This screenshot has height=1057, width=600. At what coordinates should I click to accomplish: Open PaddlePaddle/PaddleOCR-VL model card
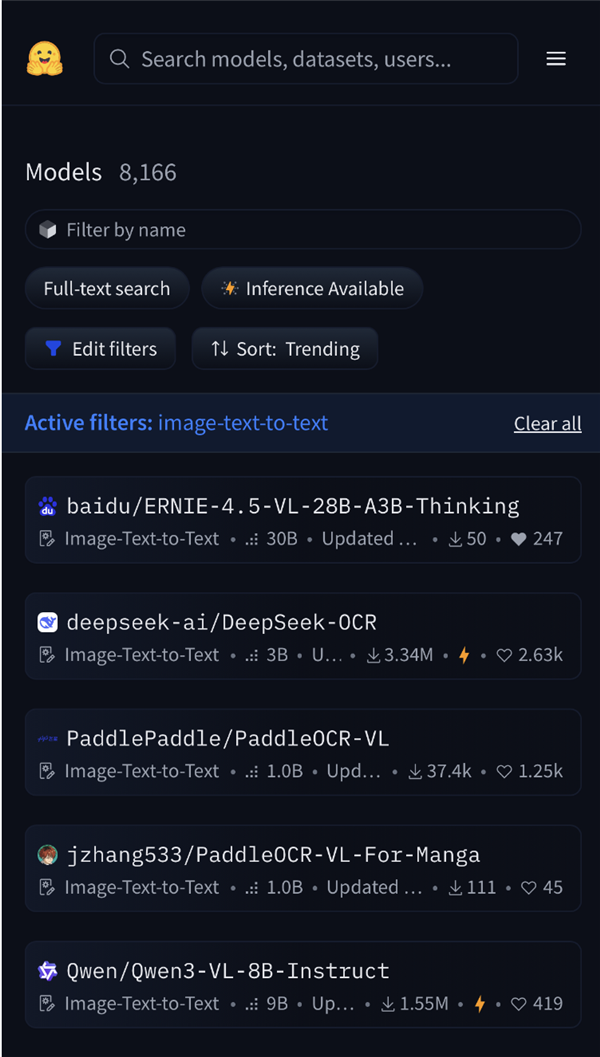pyautogui.click(x=228, y=739)
